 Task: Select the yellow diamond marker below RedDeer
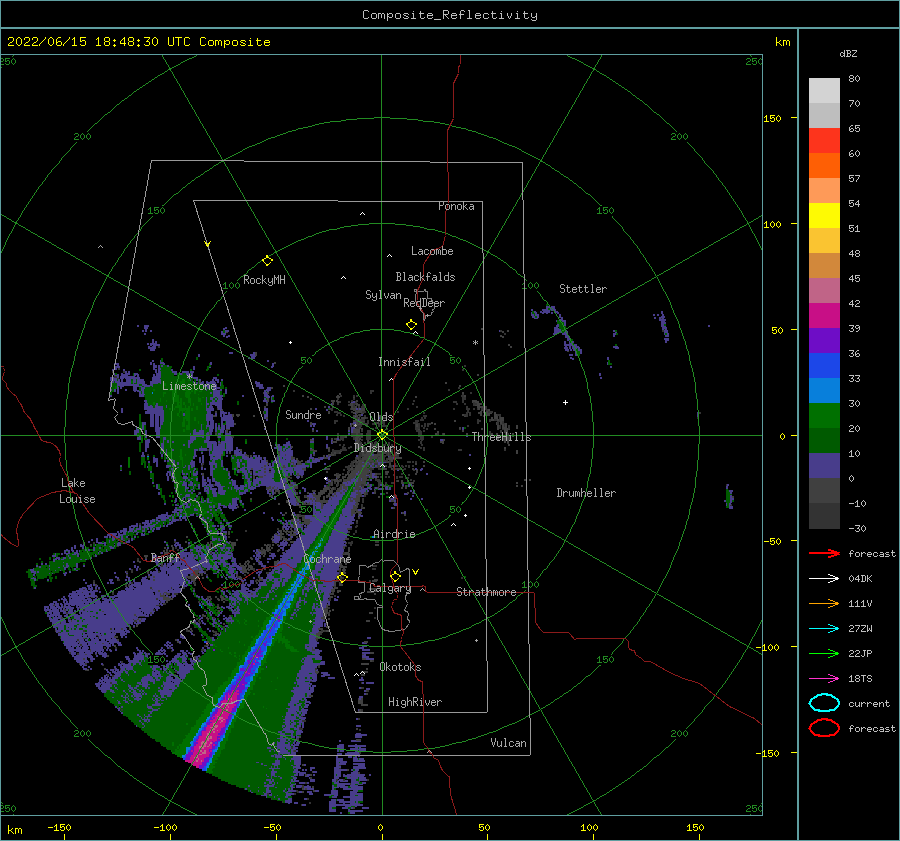[x=411, y=325]
